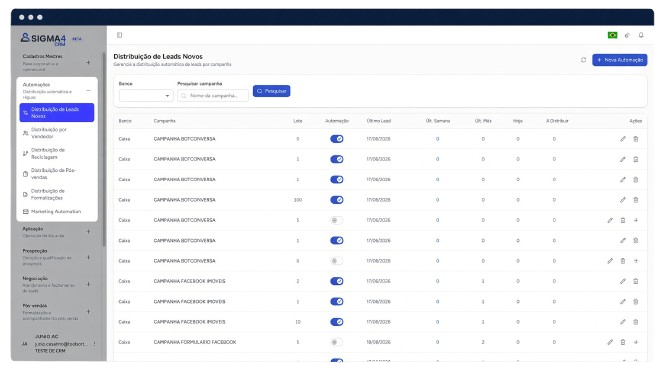
Task: Sort by the Último Lead column header
Action: (378, 121)
